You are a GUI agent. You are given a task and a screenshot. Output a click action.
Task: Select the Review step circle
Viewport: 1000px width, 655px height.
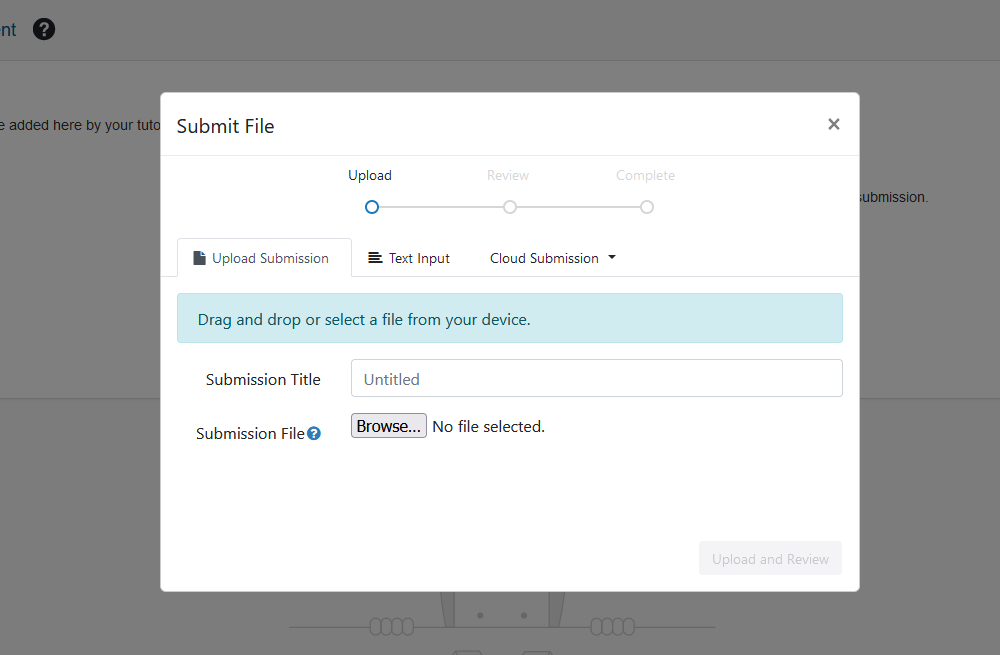coord(510,207)
